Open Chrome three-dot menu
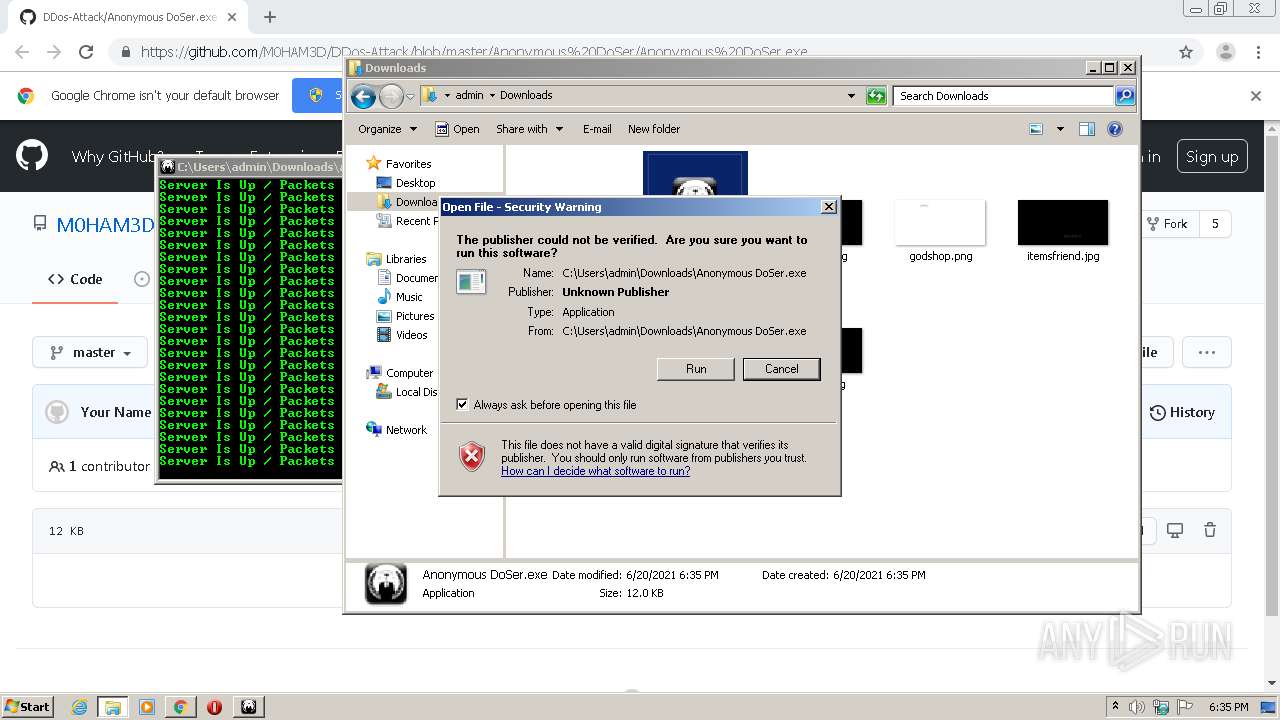Viewport: 1280px width, 720px height. point(1258,52)
